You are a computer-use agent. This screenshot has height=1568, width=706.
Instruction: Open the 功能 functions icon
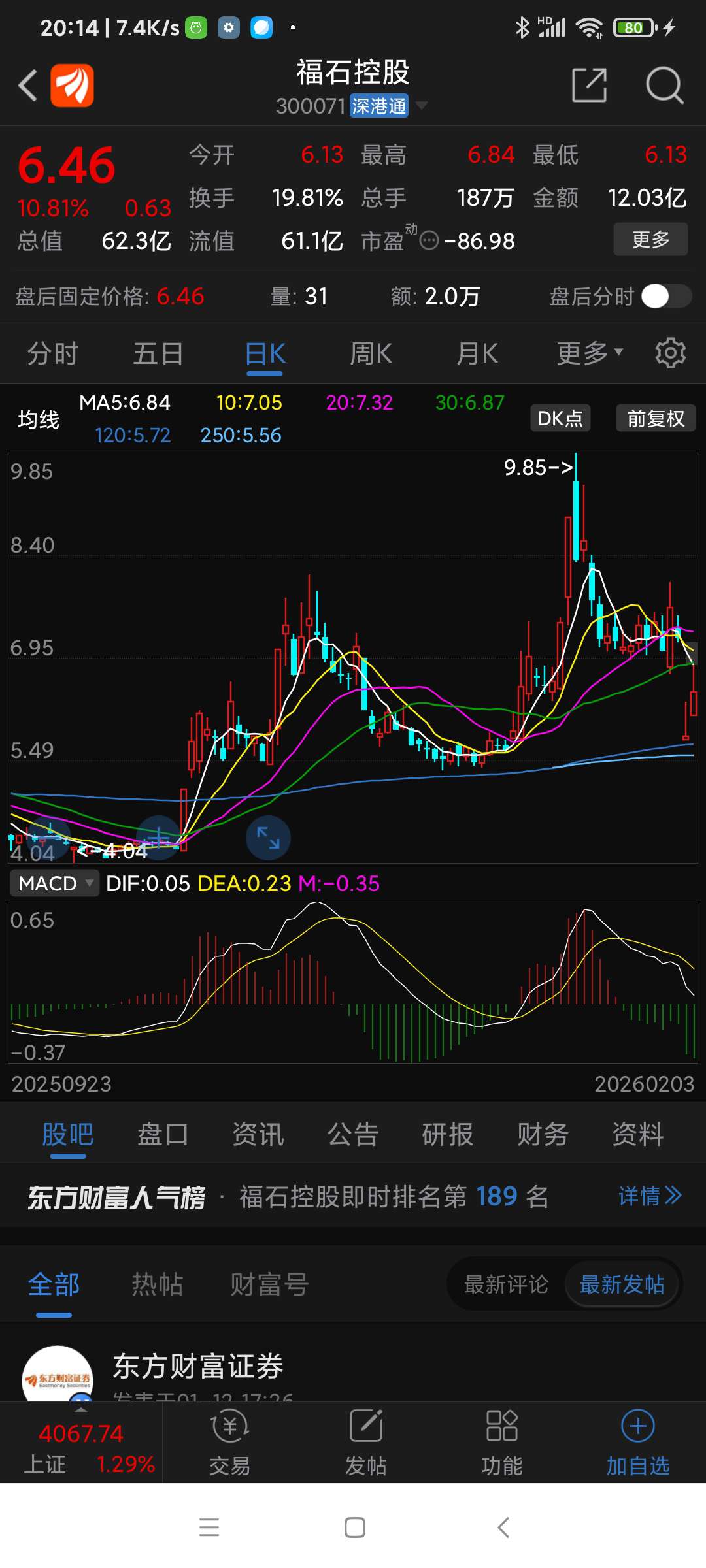coord(502,1443)
